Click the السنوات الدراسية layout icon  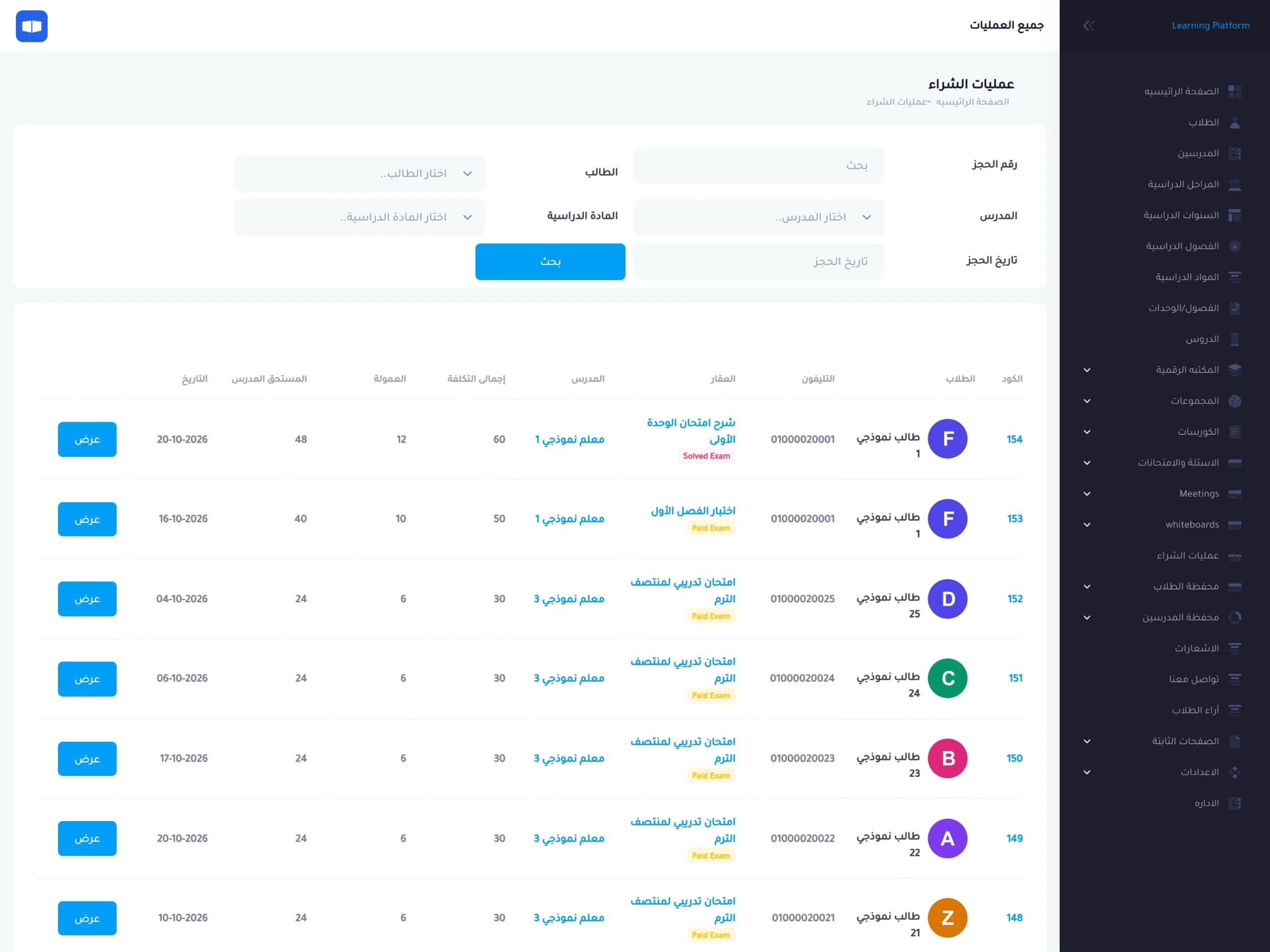click(x=1234, y=215)
